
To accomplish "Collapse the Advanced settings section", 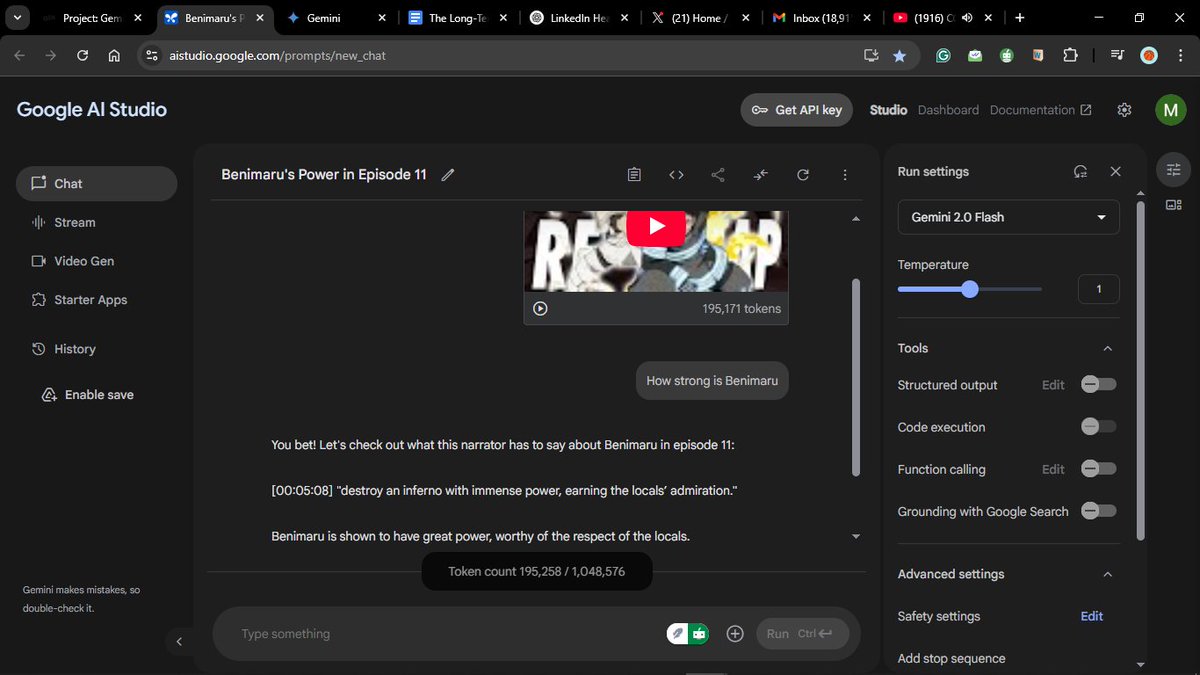I will pyautogui.click(x=1107, y=574).
